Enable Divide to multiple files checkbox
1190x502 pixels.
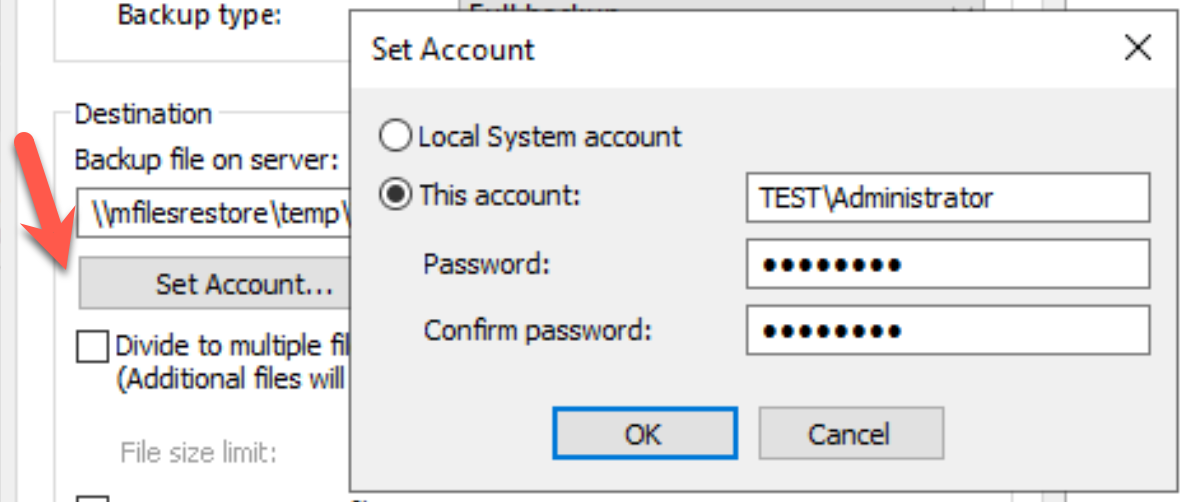click(x=92, y=348)
